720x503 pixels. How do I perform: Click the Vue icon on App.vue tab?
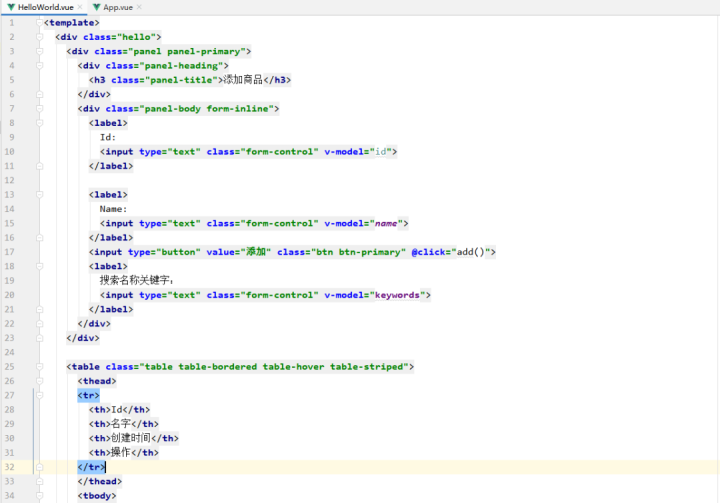pyautogui.click(x=96, y=7)
